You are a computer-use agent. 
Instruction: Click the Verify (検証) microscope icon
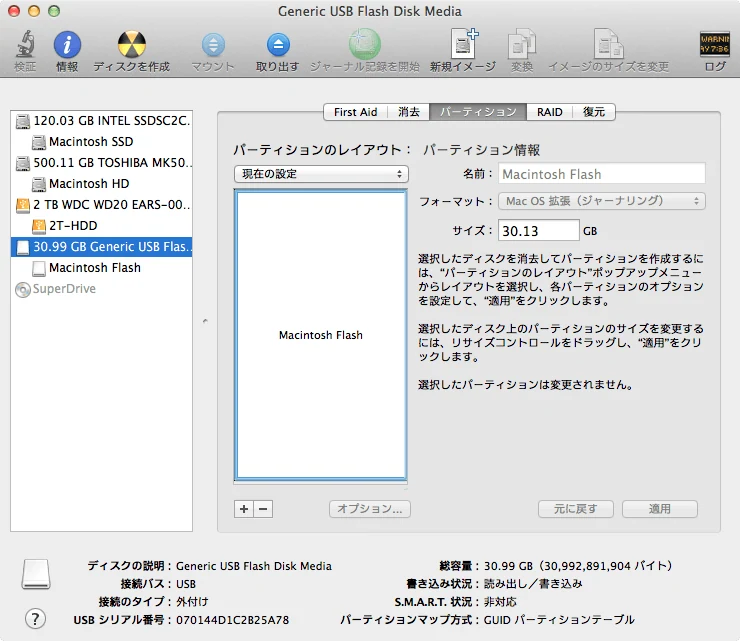pos(25,45)
